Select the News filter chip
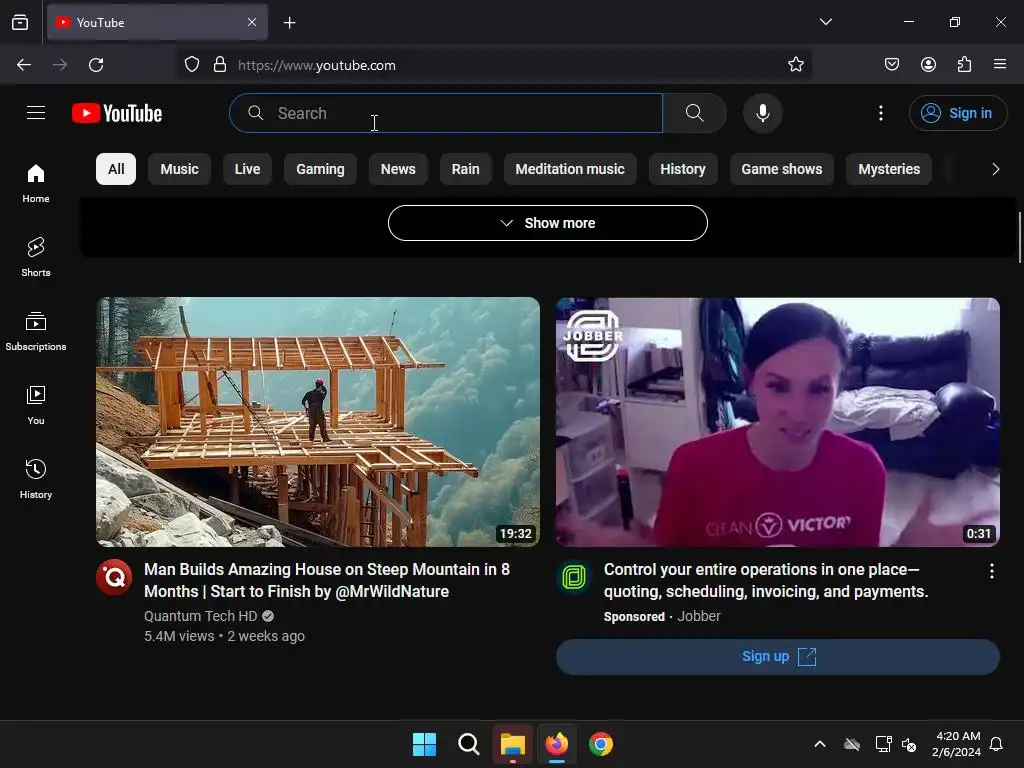Screen dimensions: 1024x768 coord(398,169)
